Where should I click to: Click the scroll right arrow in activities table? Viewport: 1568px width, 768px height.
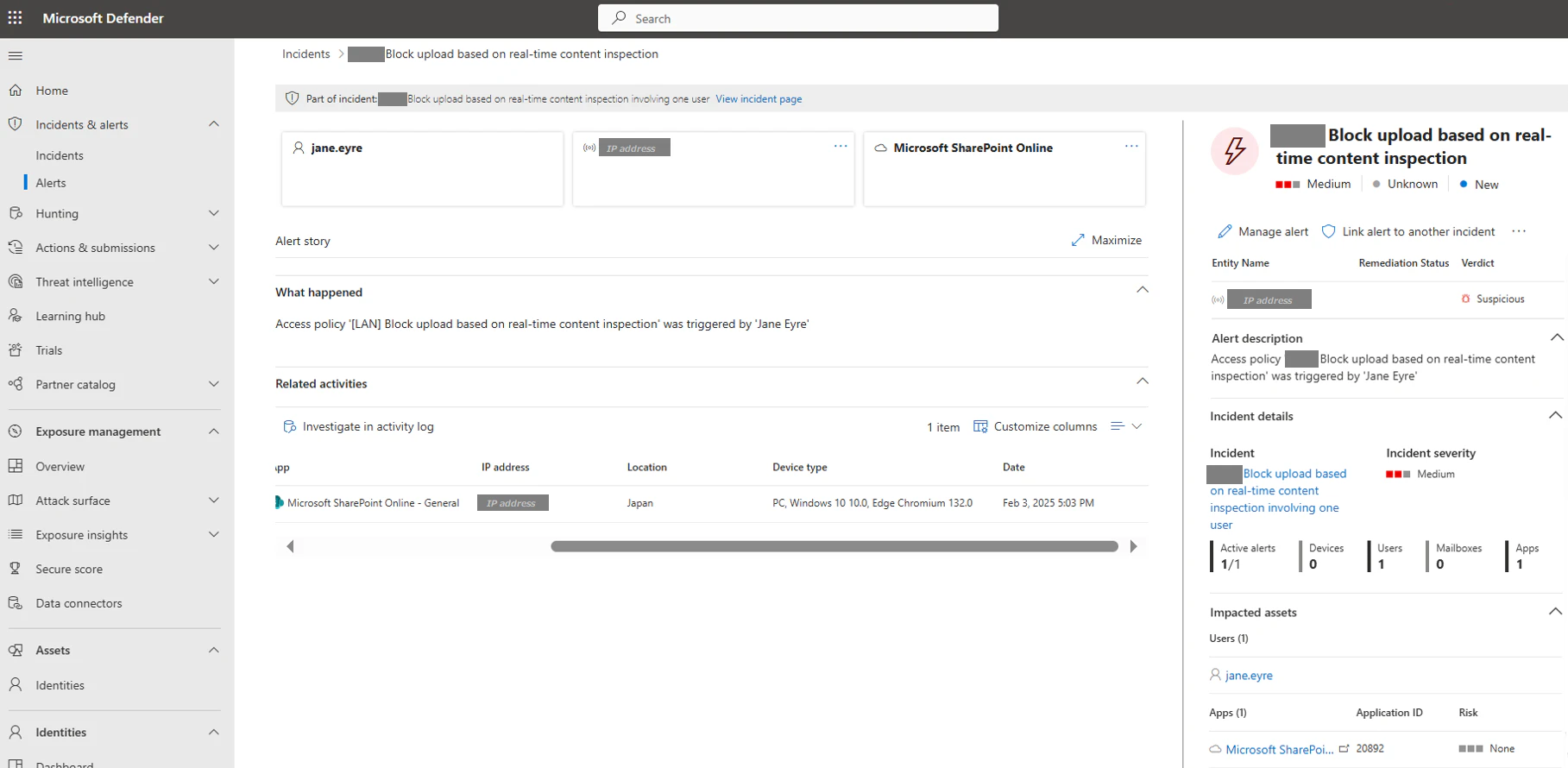1134,546
